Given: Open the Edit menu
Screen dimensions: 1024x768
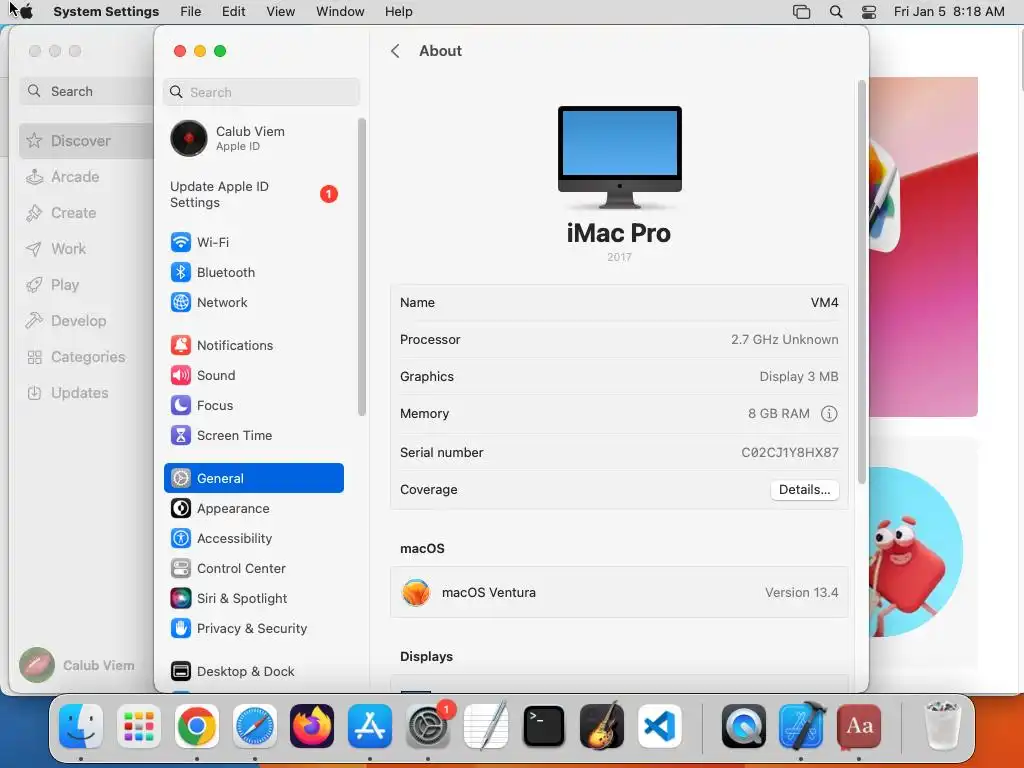Looking at the screenshot, I should 233,12.
